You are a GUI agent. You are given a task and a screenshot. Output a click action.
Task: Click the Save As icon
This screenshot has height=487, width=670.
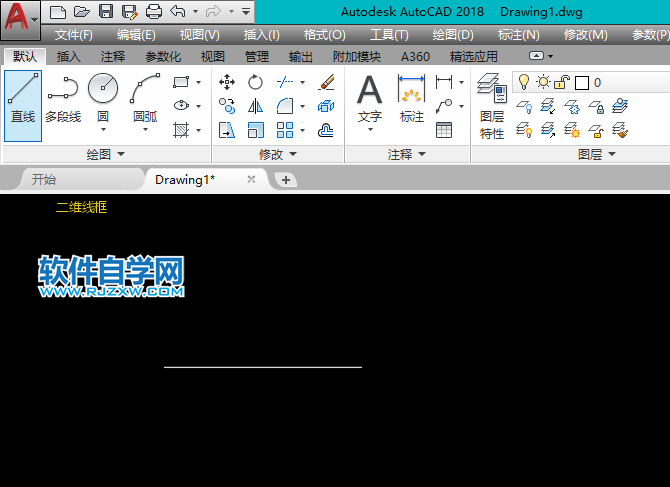[129, 12]
